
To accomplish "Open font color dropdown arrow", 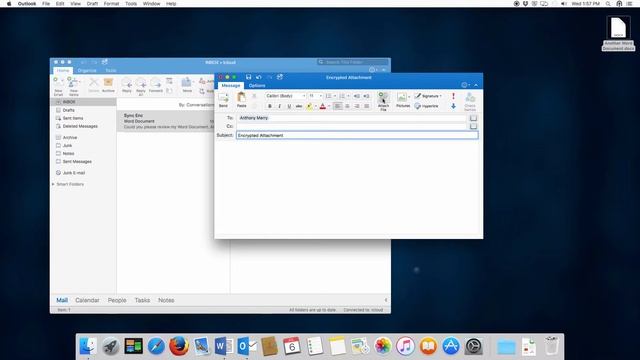I will pos(329,106).
